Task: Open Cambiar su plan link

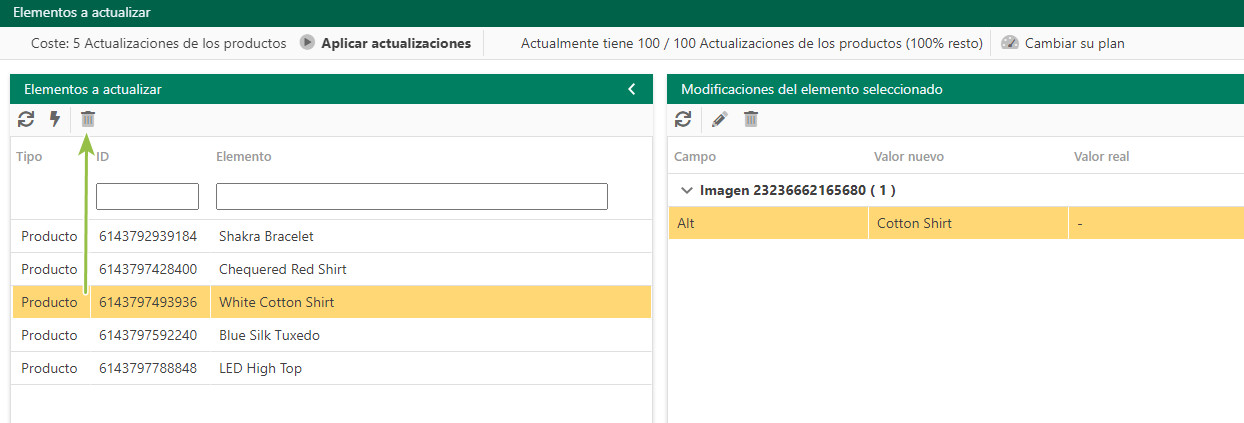Action: [1075, 43]
